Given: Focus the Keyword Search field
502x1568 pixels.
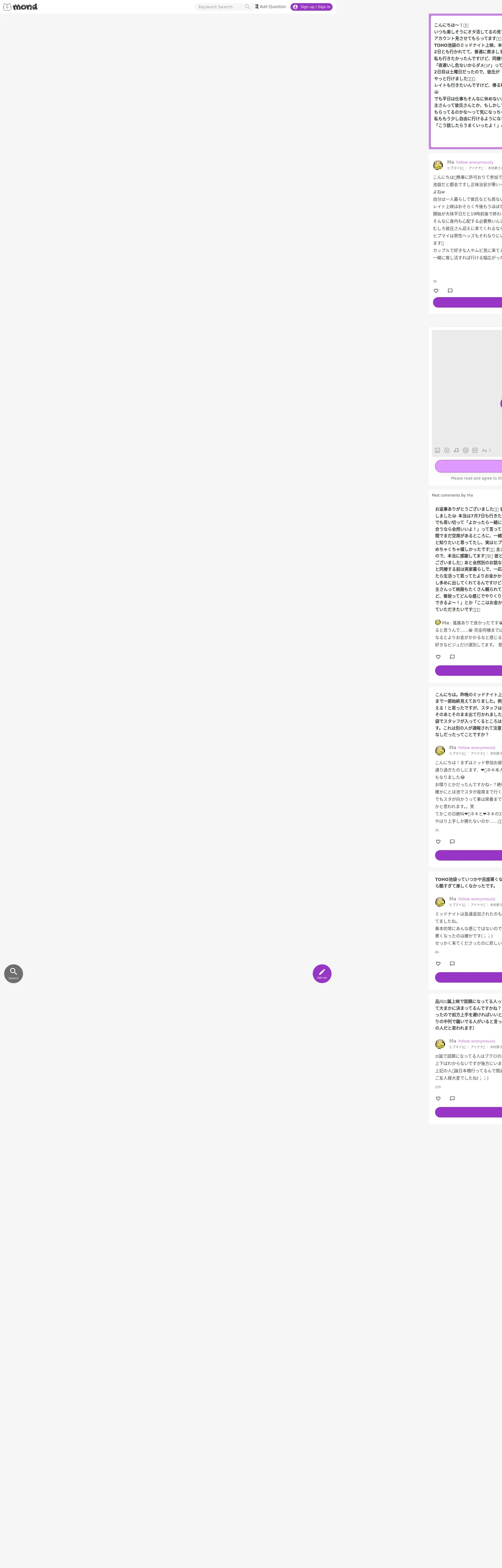Looking at the screenshot, I should pos(219,7).
